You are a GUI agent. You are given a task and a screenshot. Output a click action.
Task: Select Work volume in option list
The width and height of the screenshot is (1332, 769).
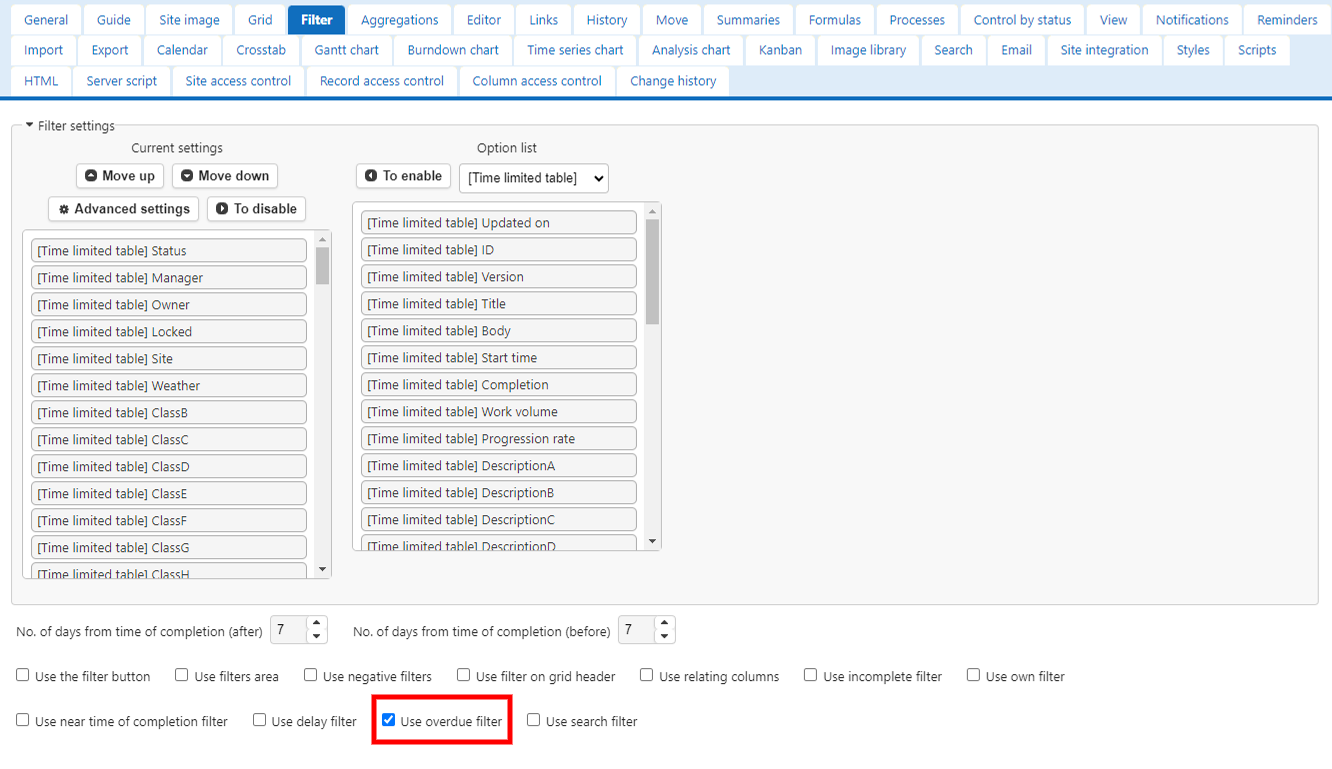(499, 412)
